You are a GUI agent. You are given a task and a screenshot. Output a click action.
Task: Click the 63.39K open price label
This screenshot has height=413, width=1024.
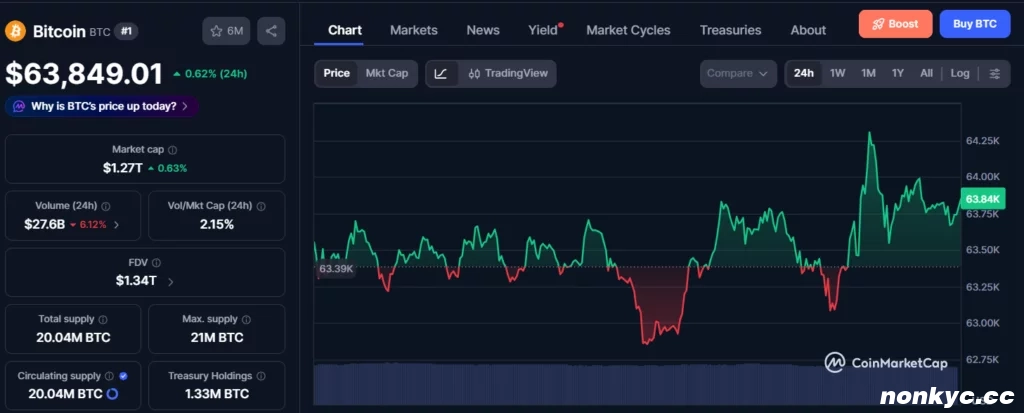(336, 269)
